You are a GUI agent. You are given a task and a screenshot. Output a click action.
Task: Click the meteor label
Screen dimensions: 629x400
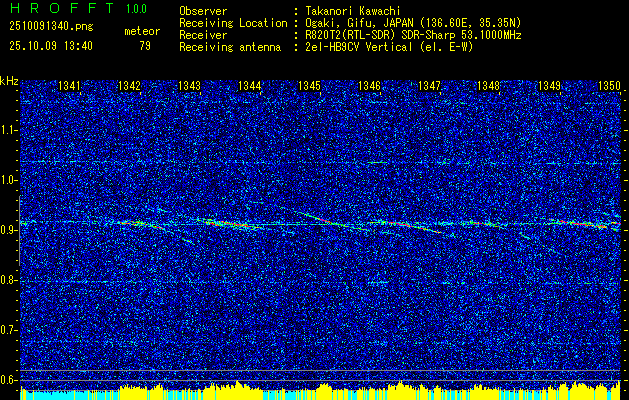(x=142, y=31)
